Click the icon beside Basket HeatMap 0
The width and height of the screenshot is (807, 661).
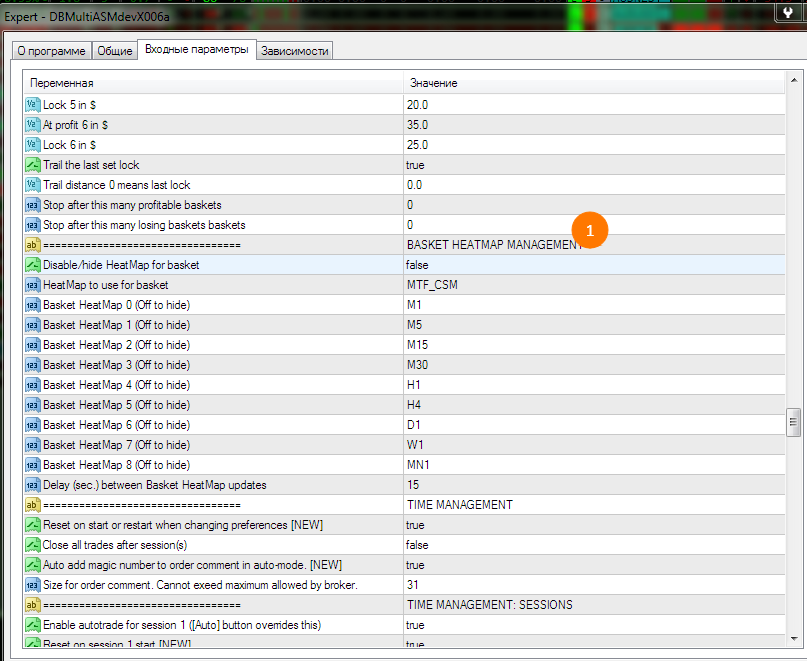point(32,305)
